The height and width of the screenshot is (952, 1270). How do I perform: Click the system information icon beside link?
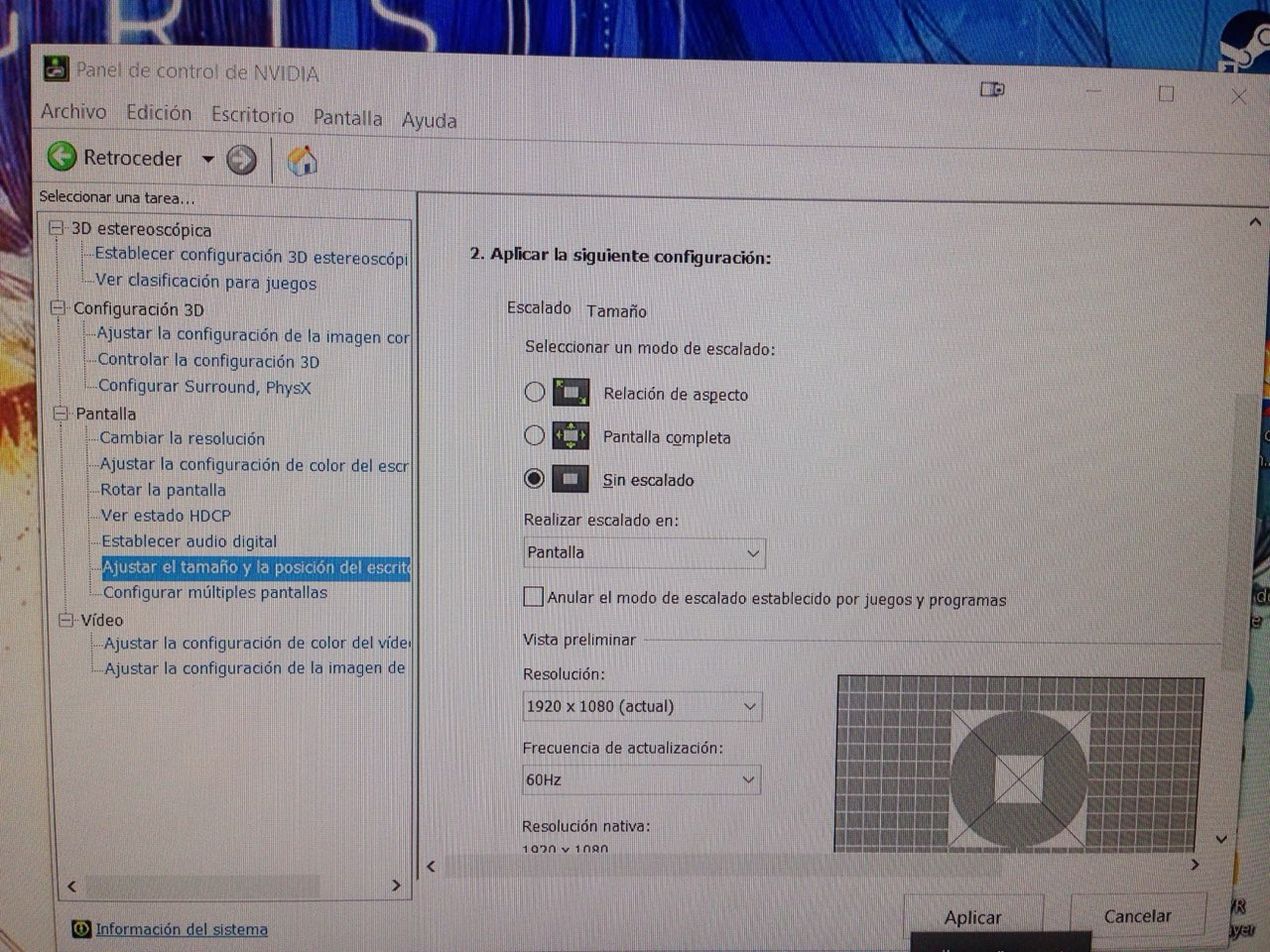click(81, 929)
